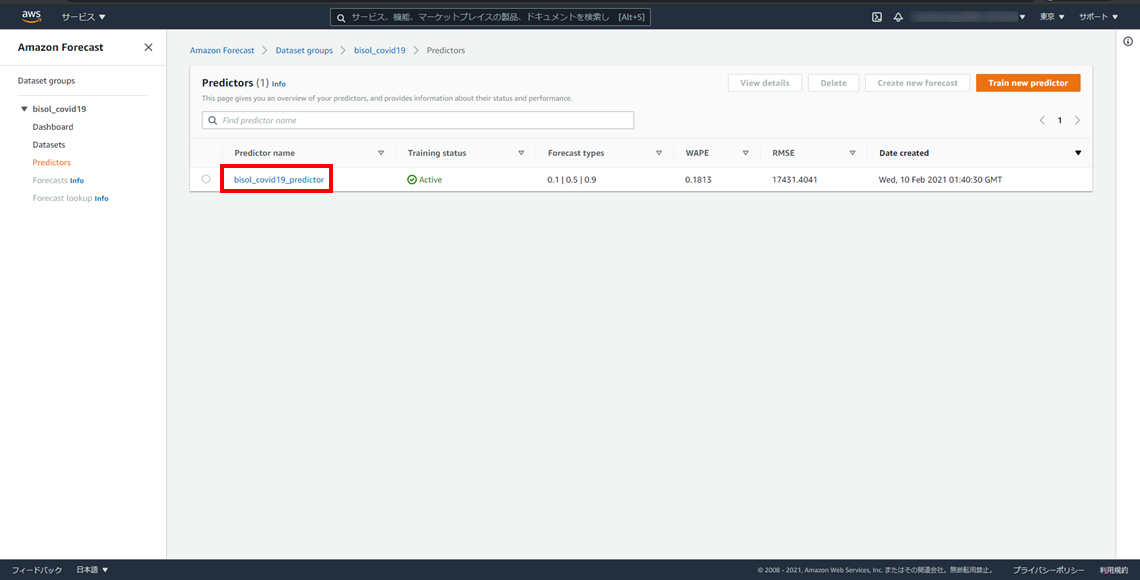Open the CloudShell terminal icon
Viewport: 1140px width, 580px height.
[x=877, y=17]
